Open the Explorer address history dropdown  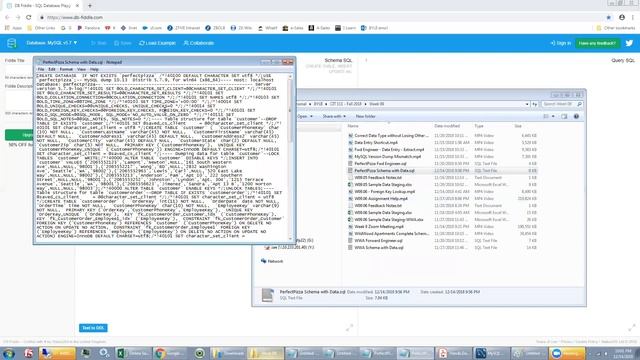[x=527, y=104]
